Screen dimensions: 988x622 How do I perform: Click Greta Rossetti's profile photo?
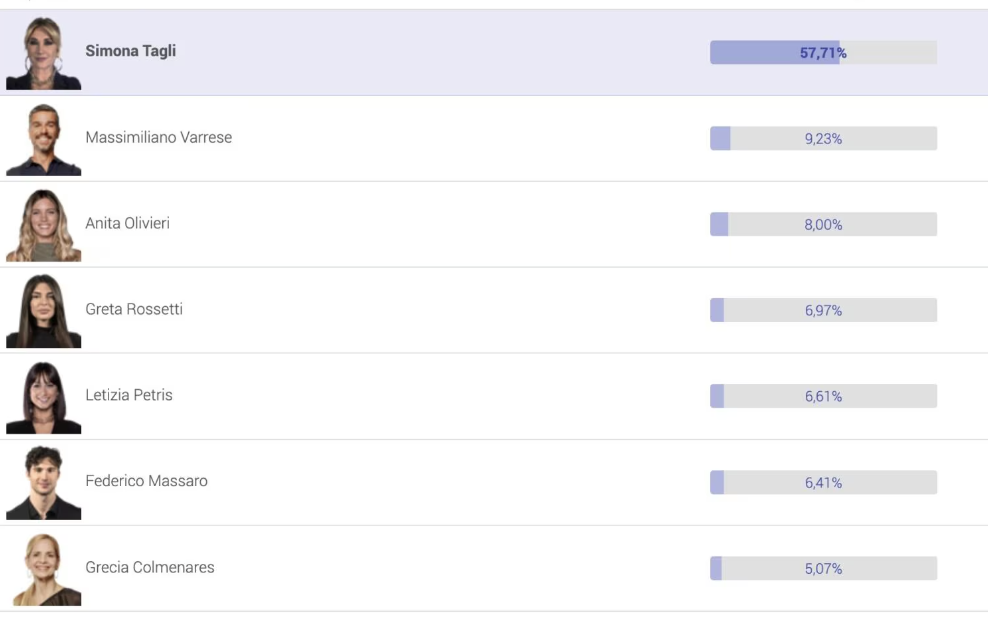click(x=43, y=311)
